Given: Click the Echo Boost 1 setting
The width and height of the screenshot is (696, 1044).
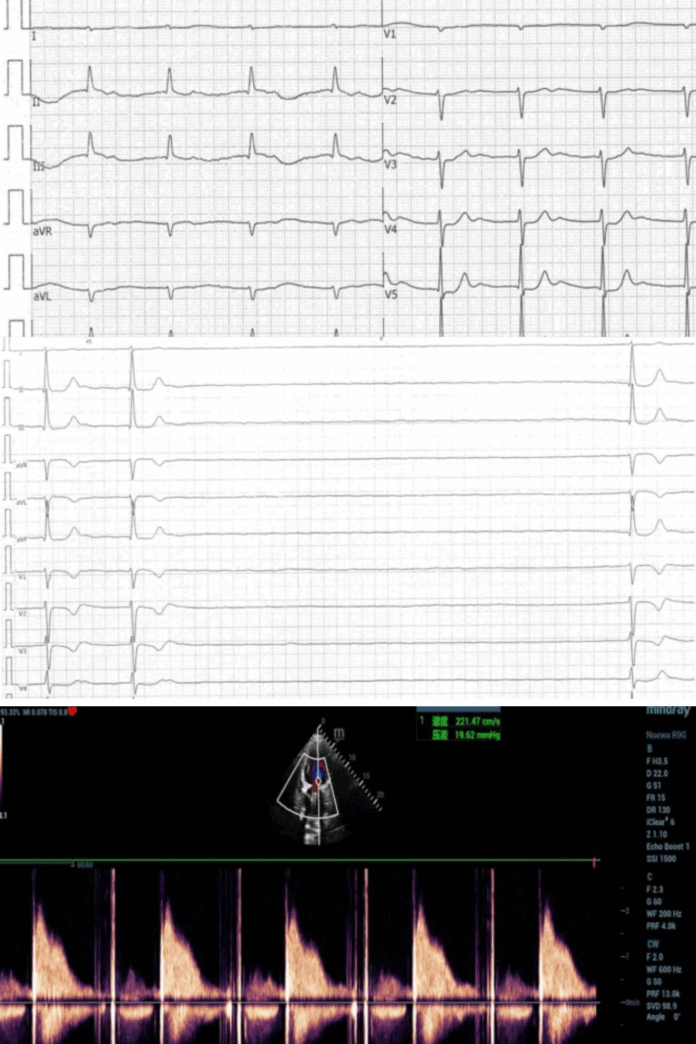Looking at the screenshot, I should pyautogui.click(x=668, y=847).
